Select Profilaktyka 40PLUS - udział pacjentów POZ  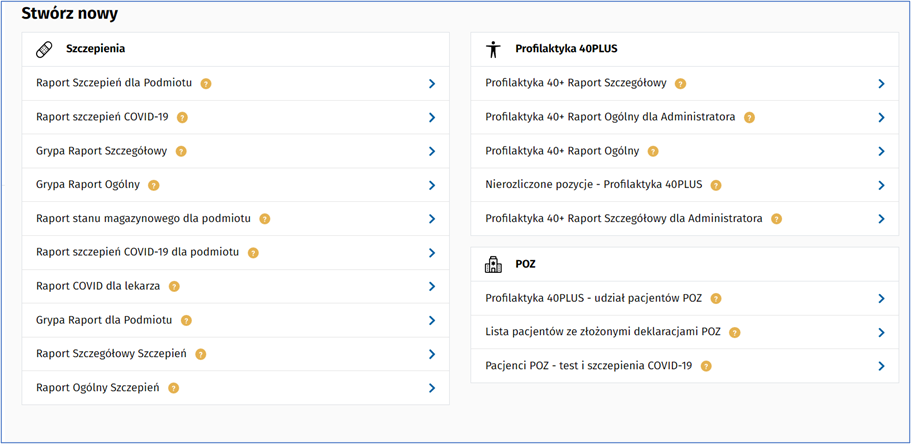pos(594,298)
